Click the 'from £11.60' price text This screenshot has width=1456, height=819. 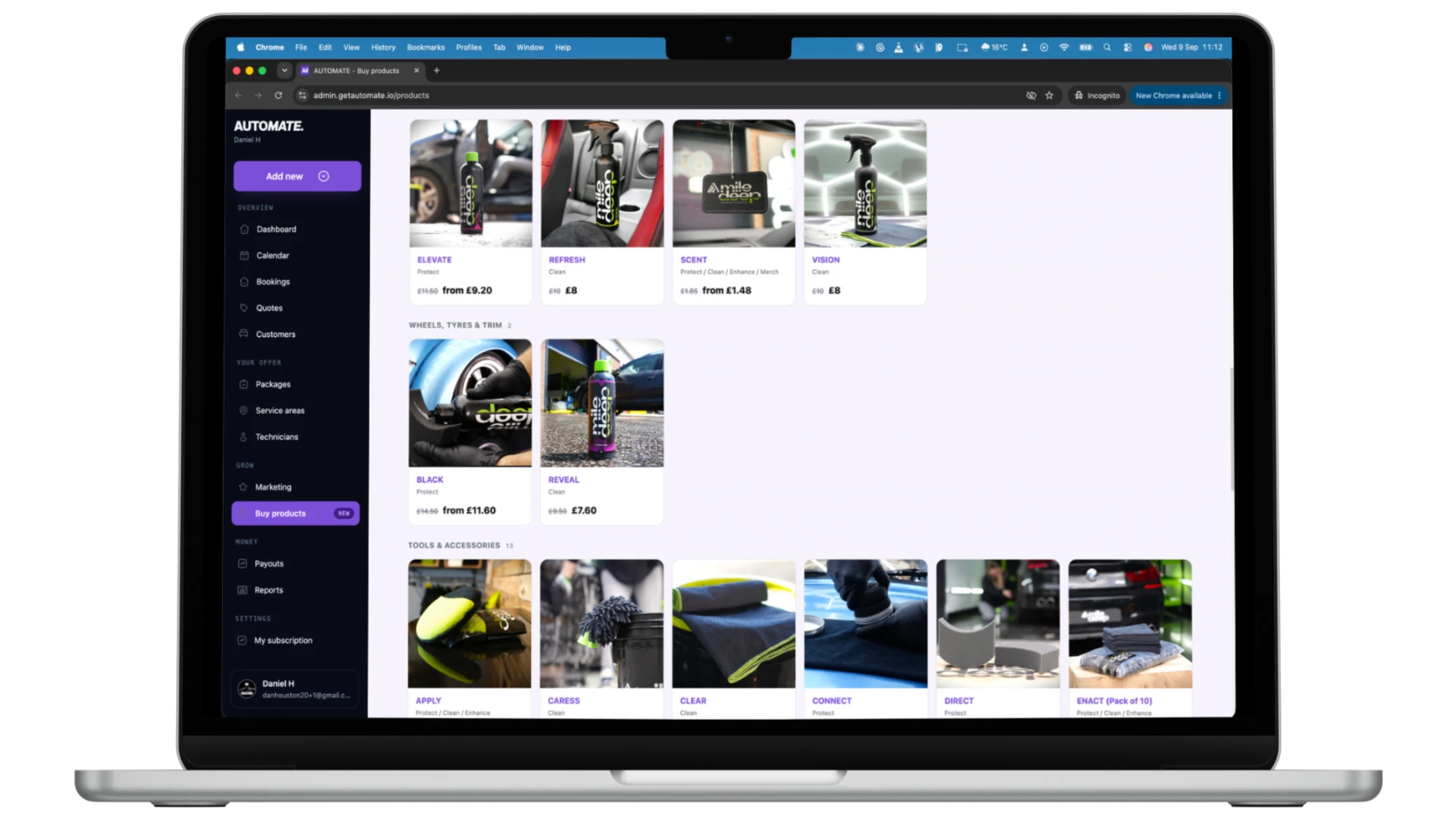click(469, 510)
